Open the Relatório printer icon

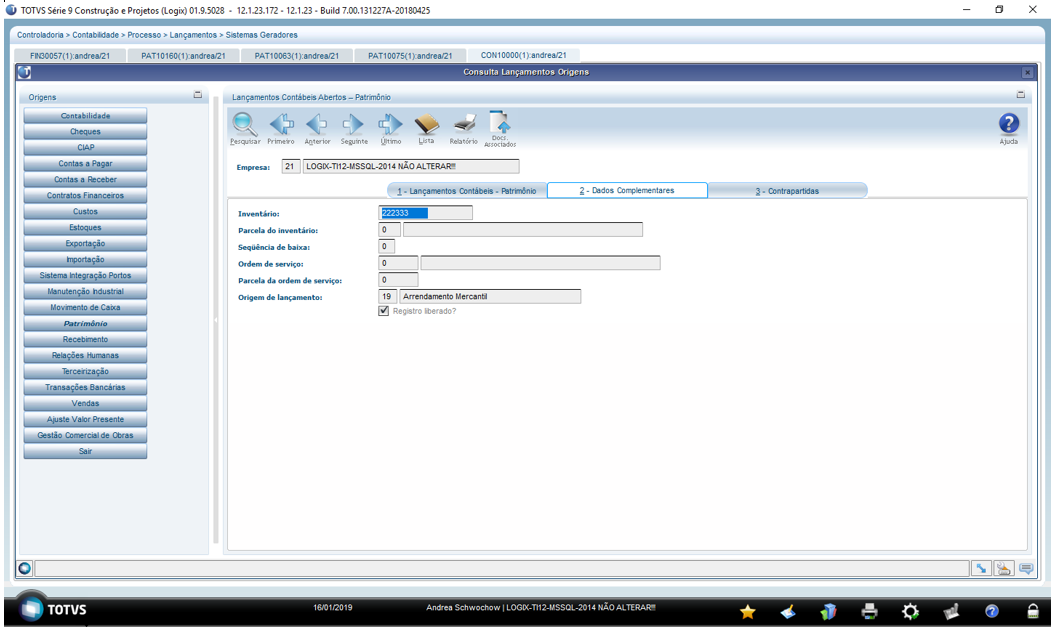coord(463,125)
